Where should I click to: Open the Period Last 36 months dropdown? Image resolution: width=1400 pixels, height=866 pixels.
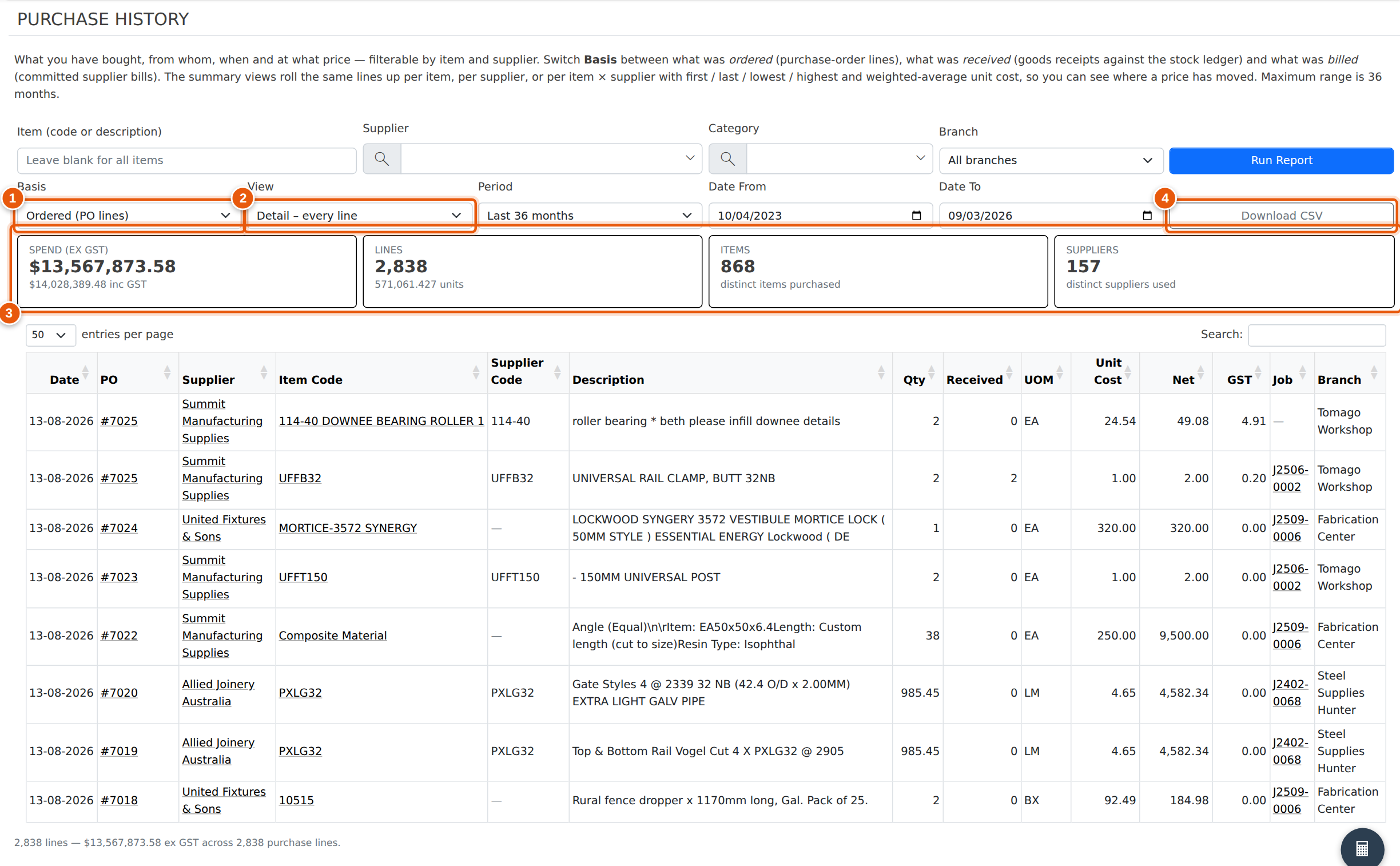pos(590,215)
